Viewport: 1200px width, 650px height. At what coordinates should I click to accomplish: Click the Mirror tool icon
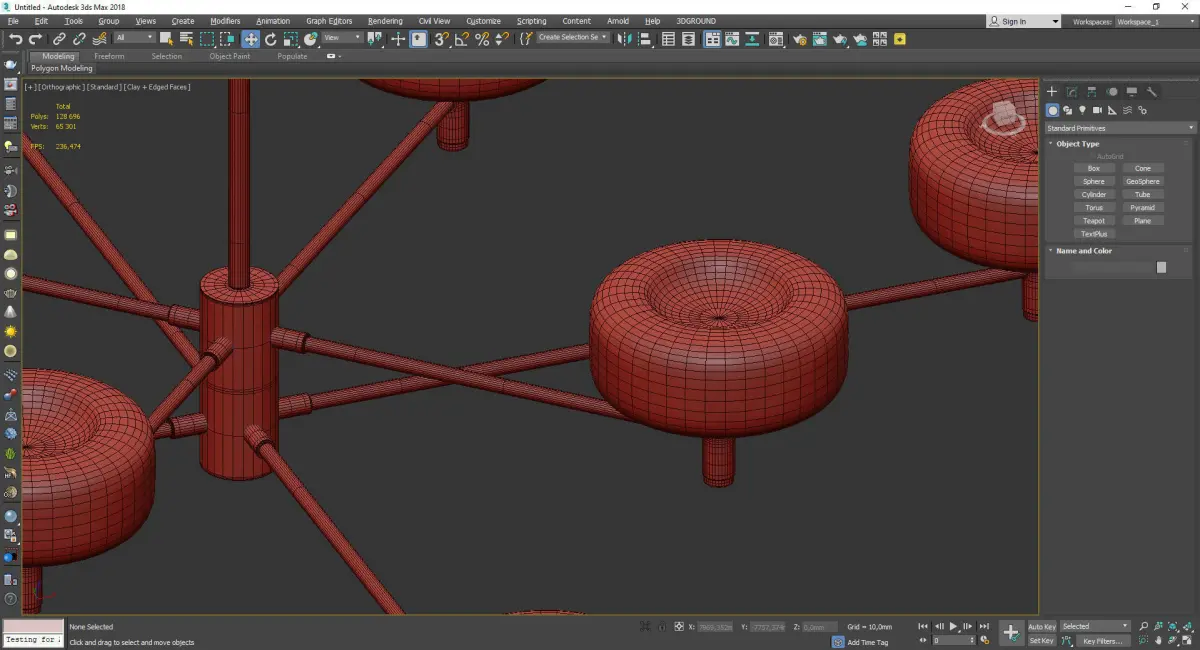(625, 39)
